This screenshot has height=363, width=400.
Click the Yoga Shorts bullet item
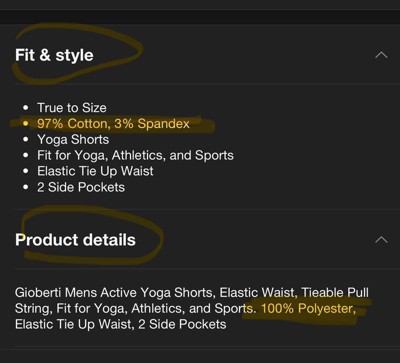pyautogui.click(x=73, y=140)
